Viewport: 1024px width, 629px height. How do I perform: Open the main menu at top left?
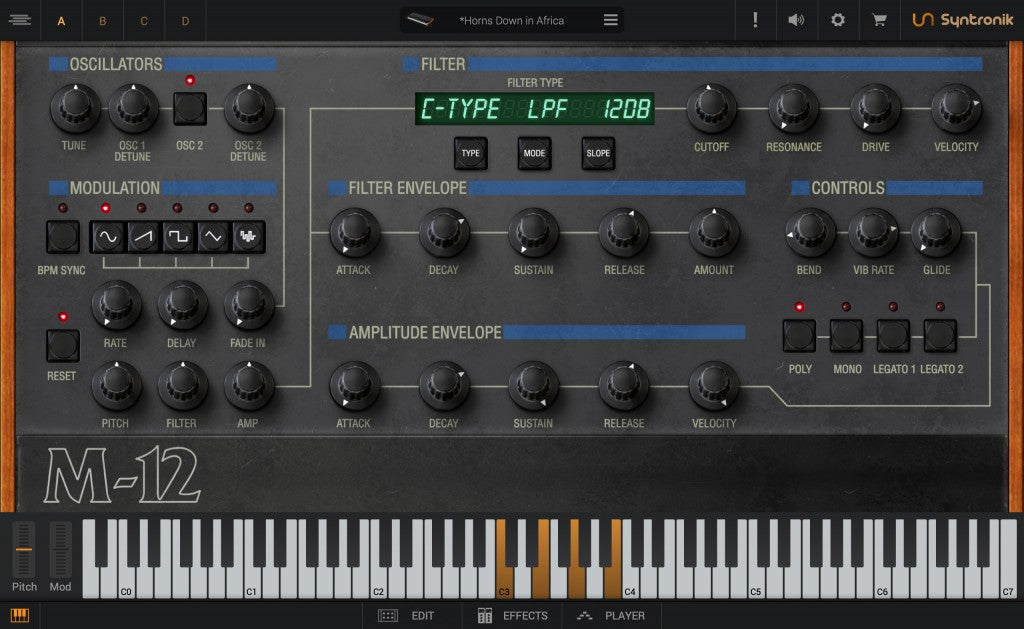[x=19, y=20]
